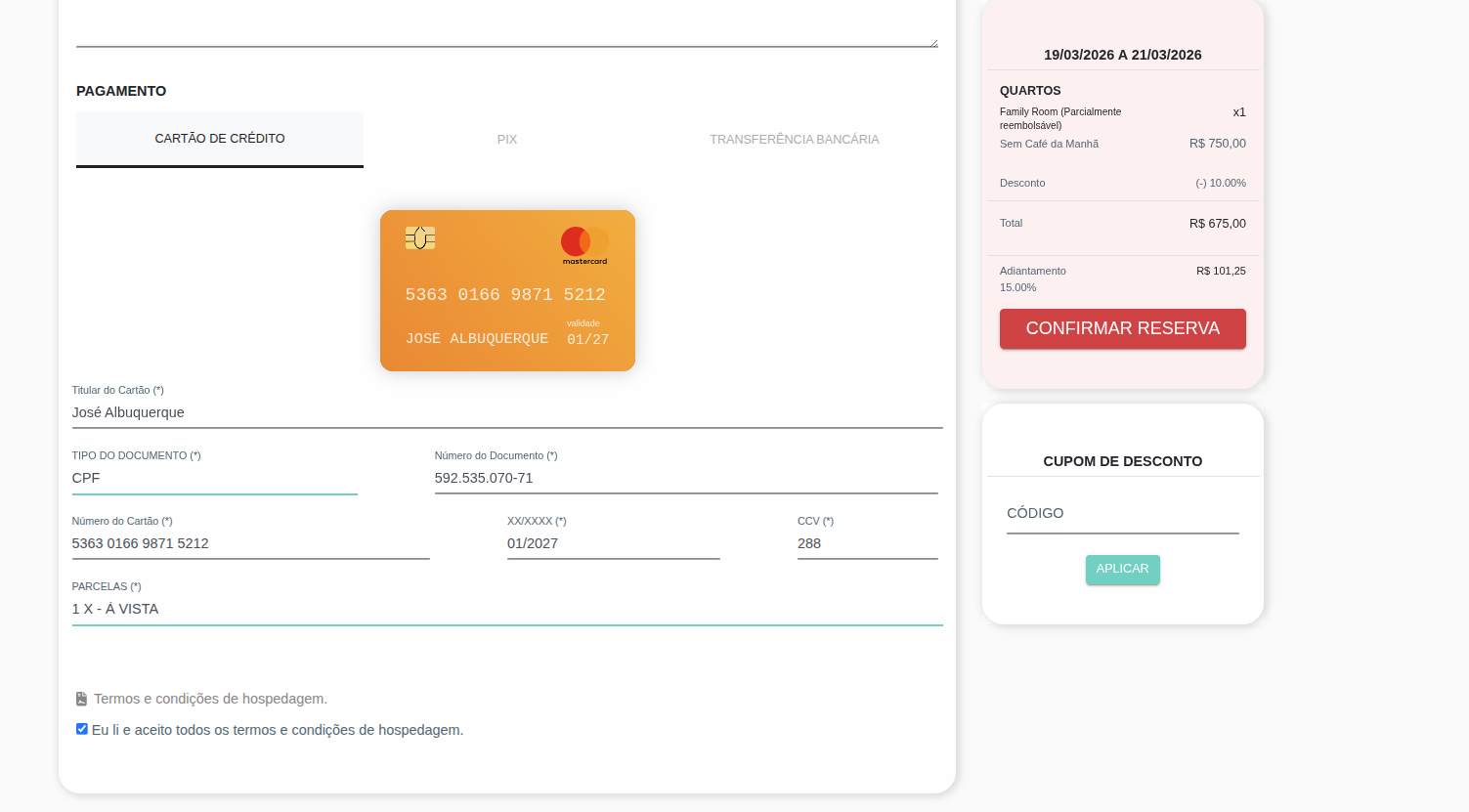1469x812 pixels.
Task: Click the CCV security code field
Action: [867, 543]
